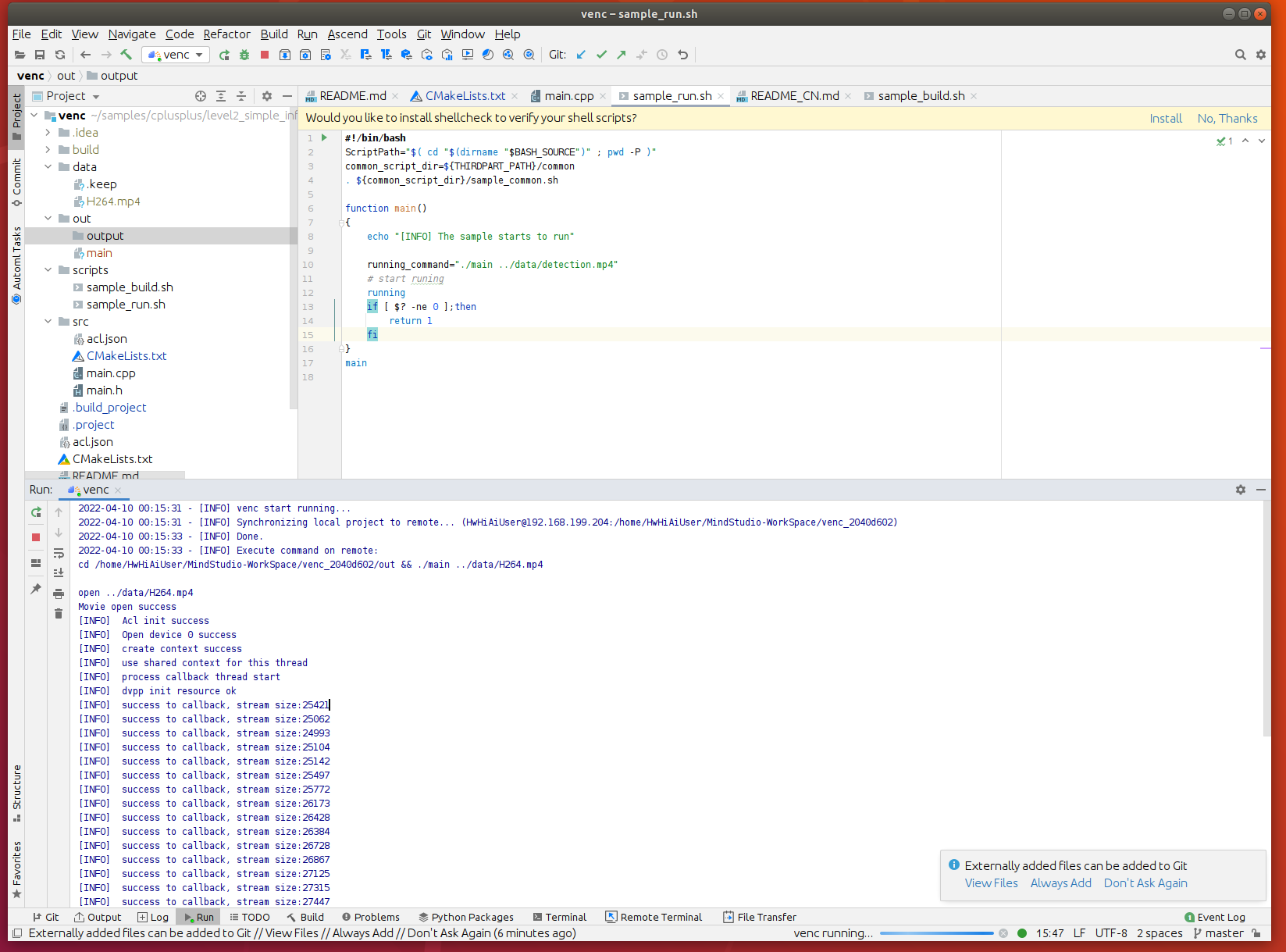Click Install for shellcheck

pos(1165,119)
